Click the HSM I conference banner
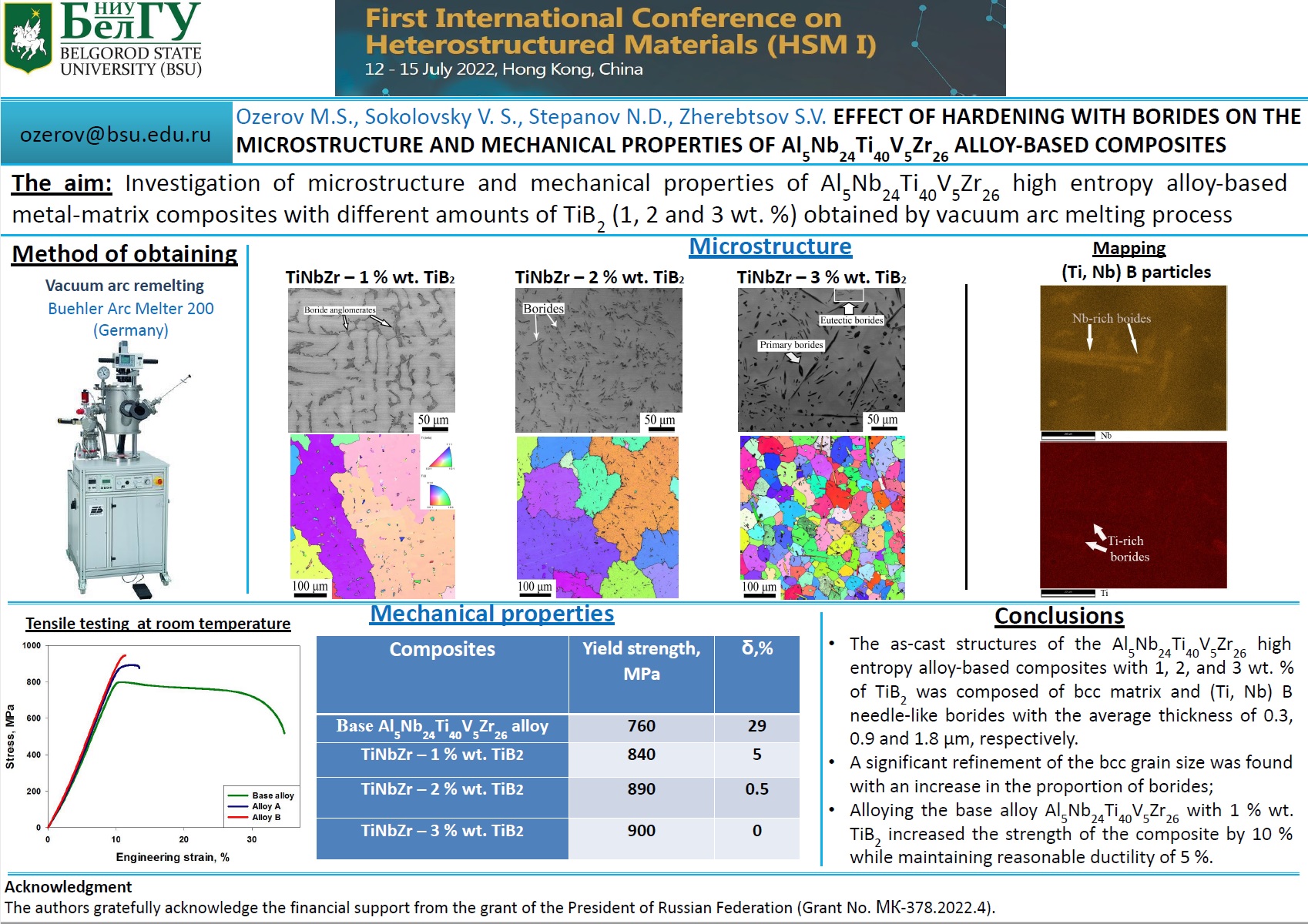Screen dimensions: 1308x924 point(669,48)
